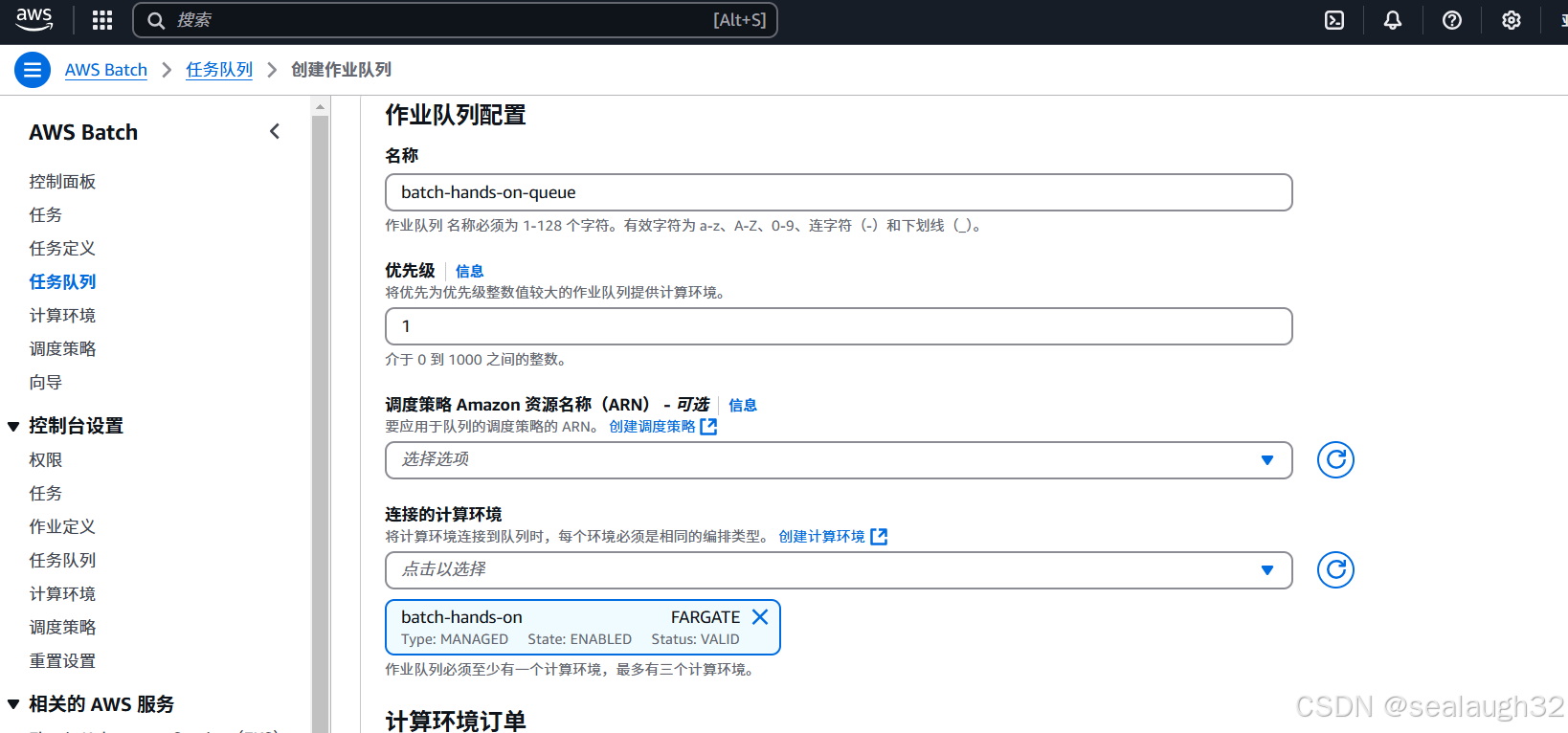This screenshot has width=1568, height=733.
Task: Refresh the scheduling policy ARN list
Action: [x=1335, y=460]
